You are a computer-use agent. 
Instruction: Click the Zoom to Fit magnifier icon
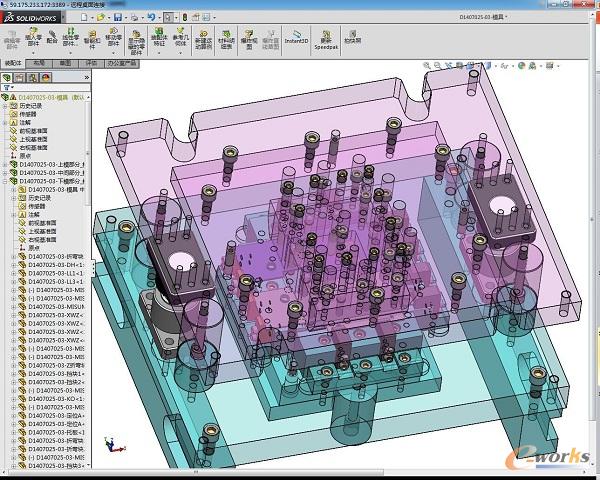click(428, 67)
